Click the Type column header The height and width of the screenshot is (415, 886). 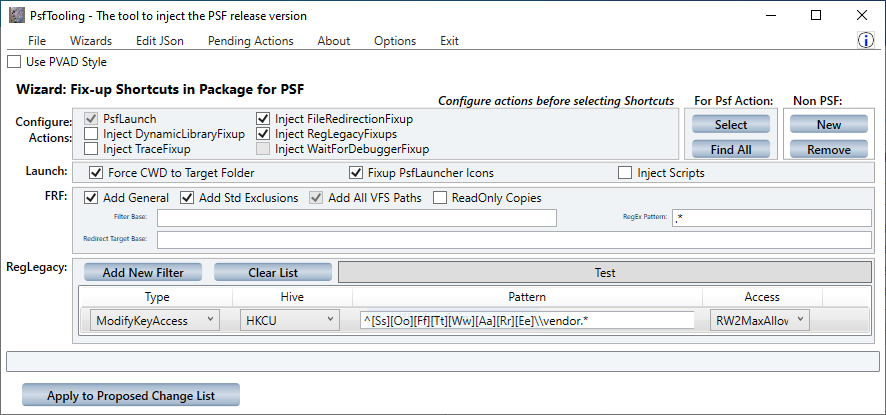(157, 297)
